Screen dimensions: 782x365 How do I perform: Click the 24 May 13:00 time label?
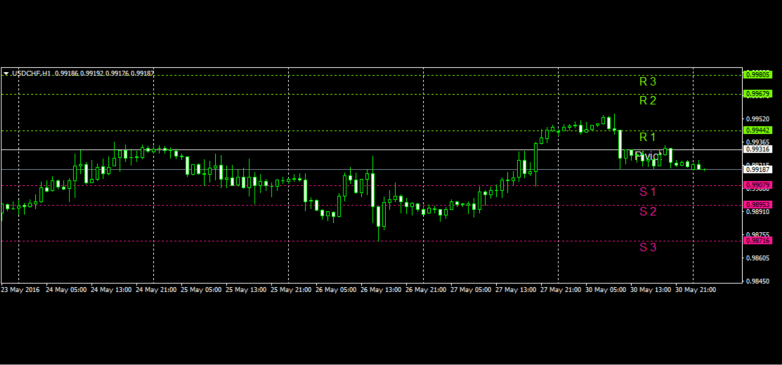click(x=111, y=289)
